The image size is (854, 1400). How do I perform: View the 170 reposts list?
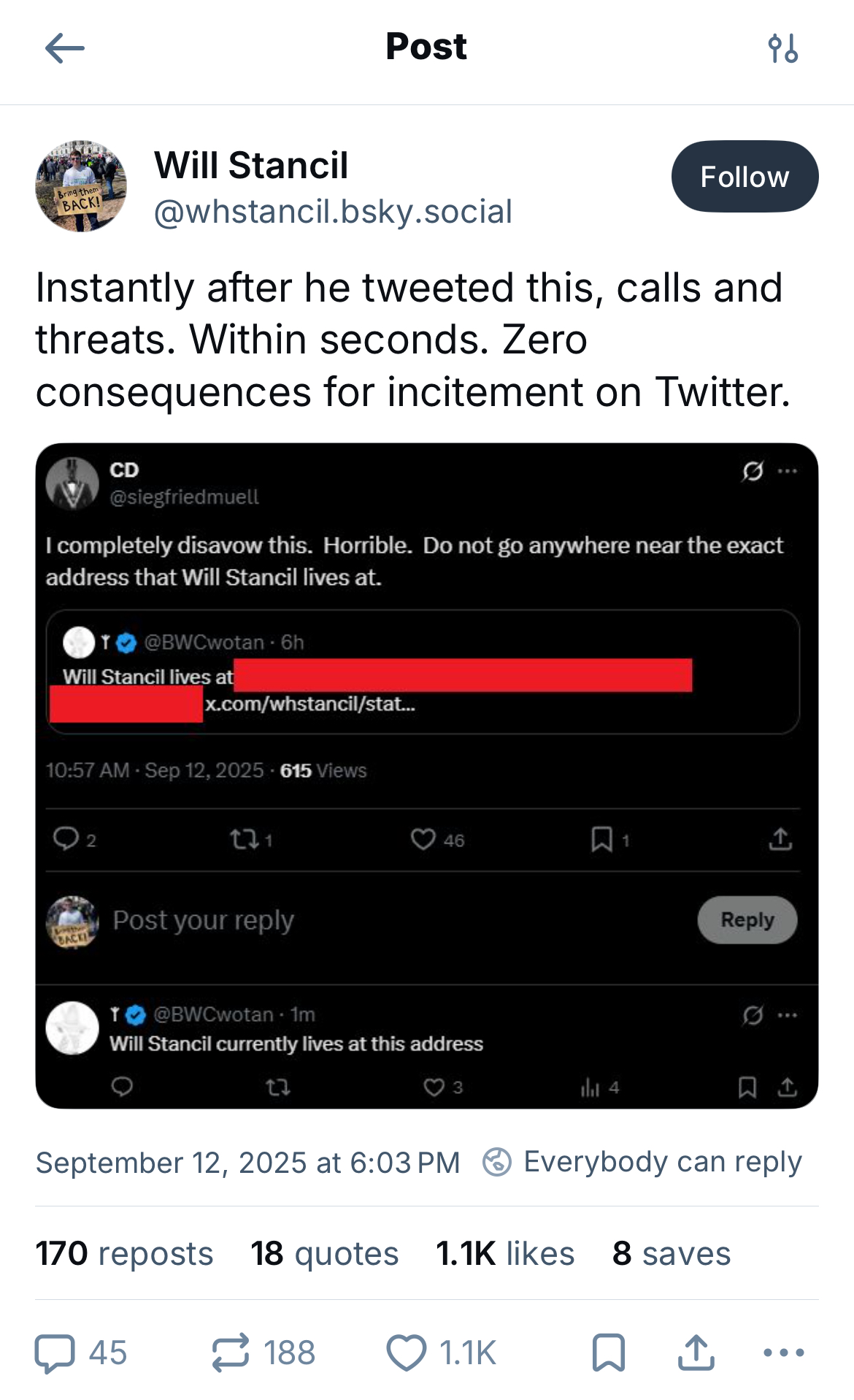(x=125, y=1254)
